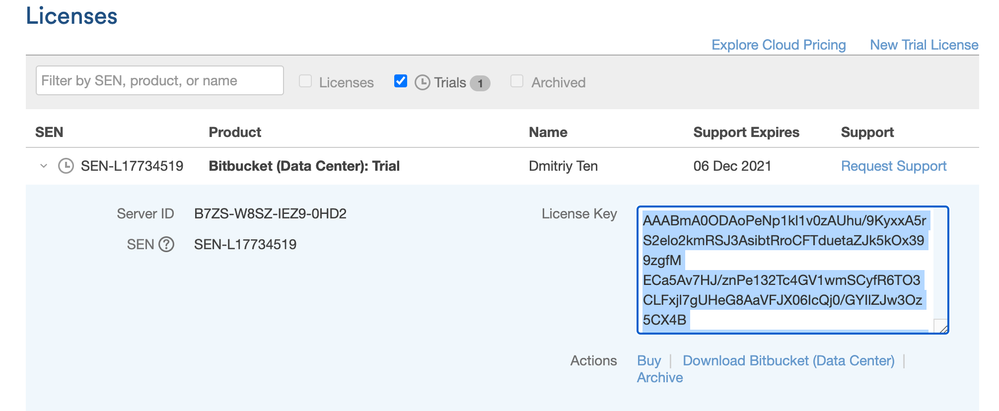Click the clock icon beside Trials filter

pos(422,82)
